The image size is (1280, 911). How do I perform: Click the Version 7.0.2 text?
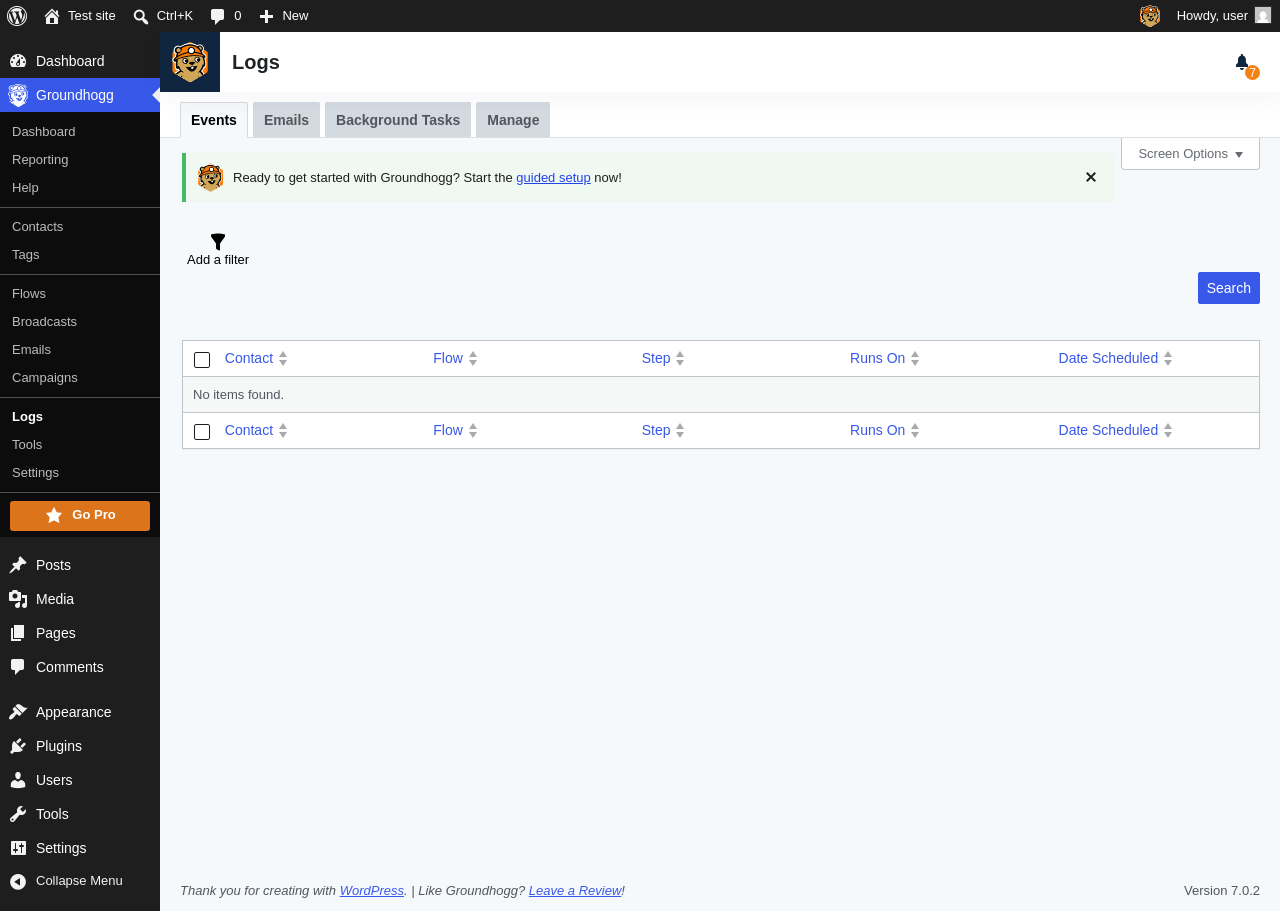[x=1221, y=891]
